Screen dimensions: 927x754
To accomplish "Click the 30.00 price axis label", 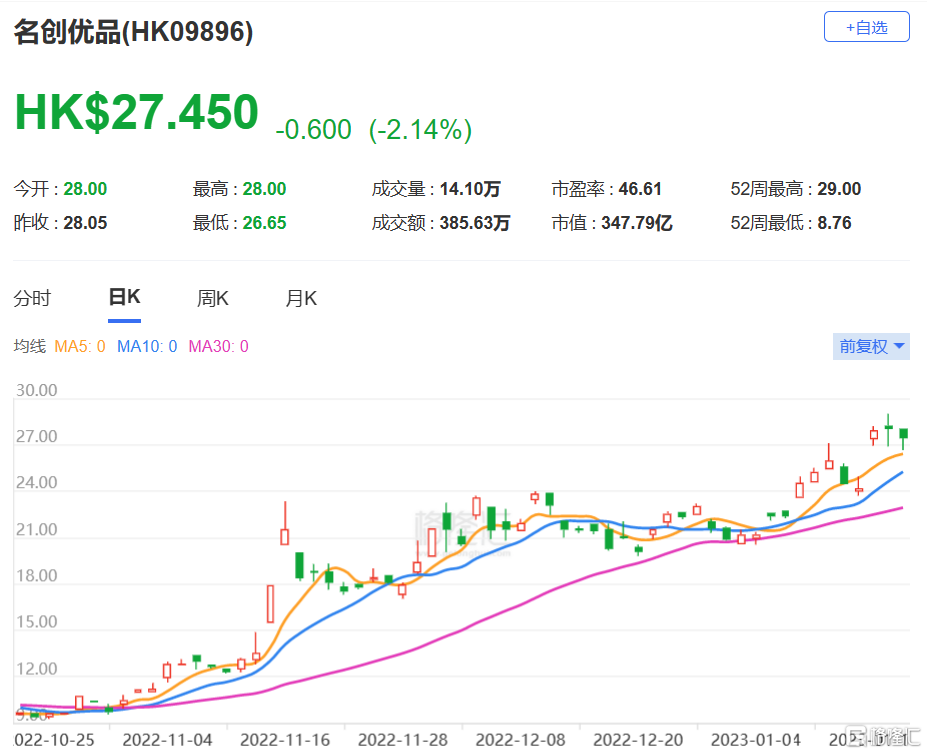I will point(36,391).
